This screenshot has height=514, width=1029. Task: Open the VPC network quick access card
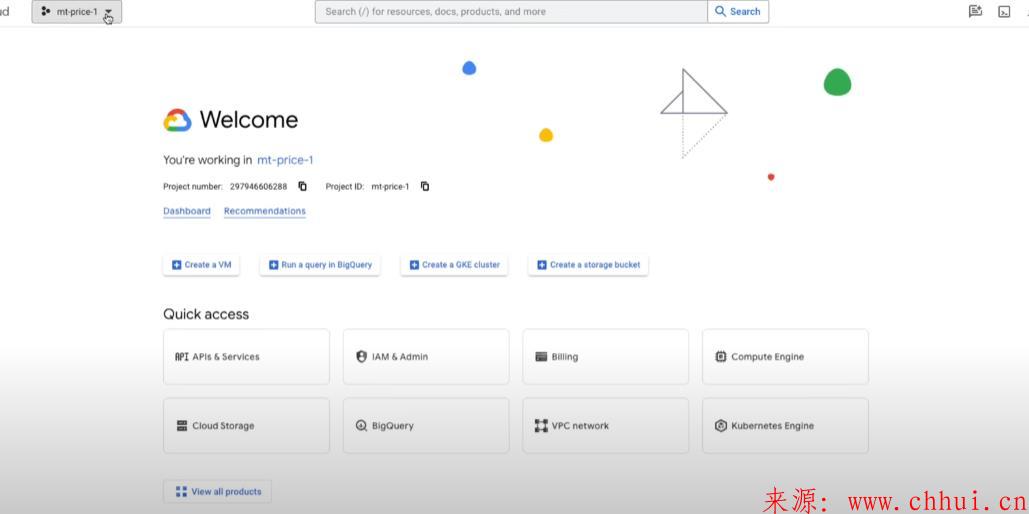[606, 425]
